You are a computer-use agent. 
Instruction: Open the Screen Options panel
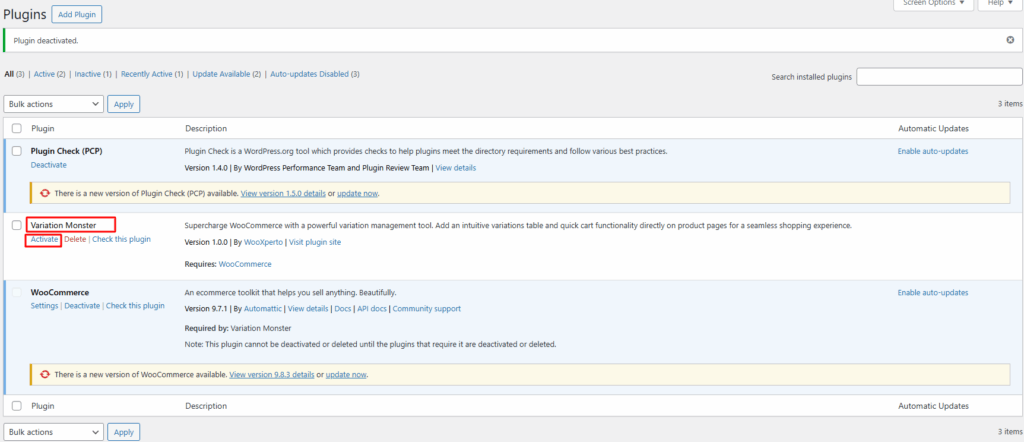pyautogui.click(x=933, y=3)
